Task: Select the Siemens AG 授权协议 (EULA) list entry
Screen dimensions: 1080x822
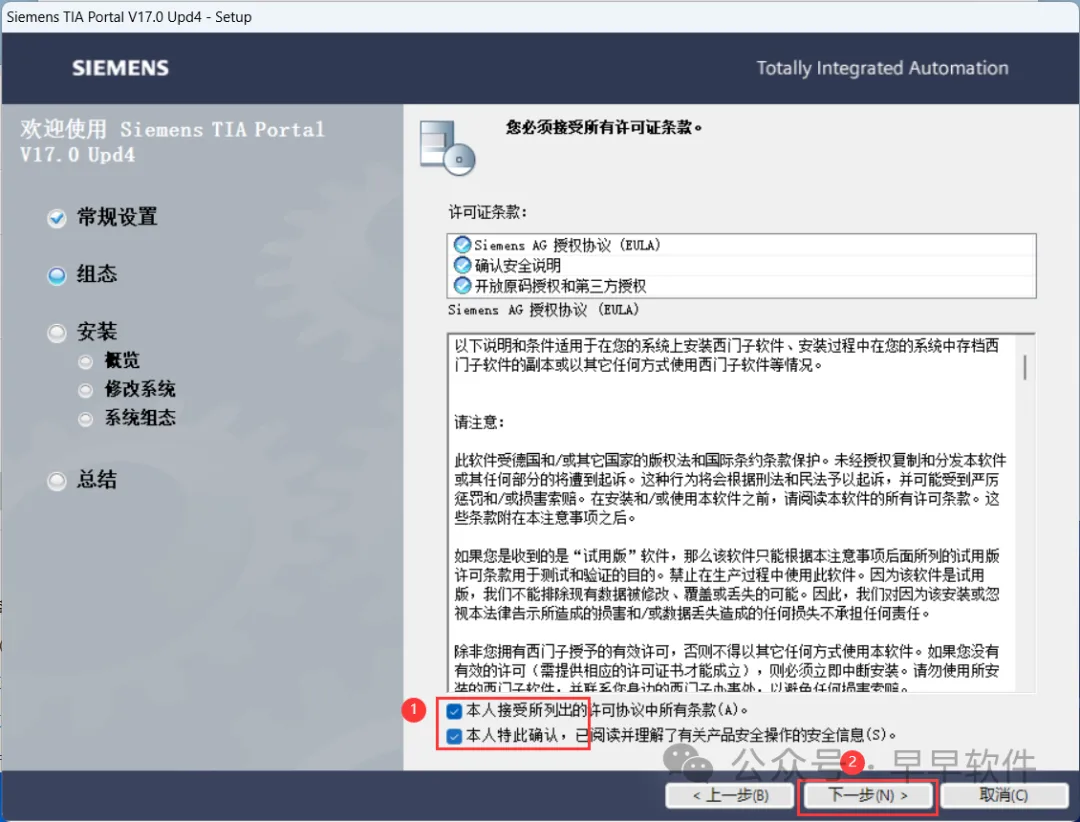Action: [x=741, y=245]
